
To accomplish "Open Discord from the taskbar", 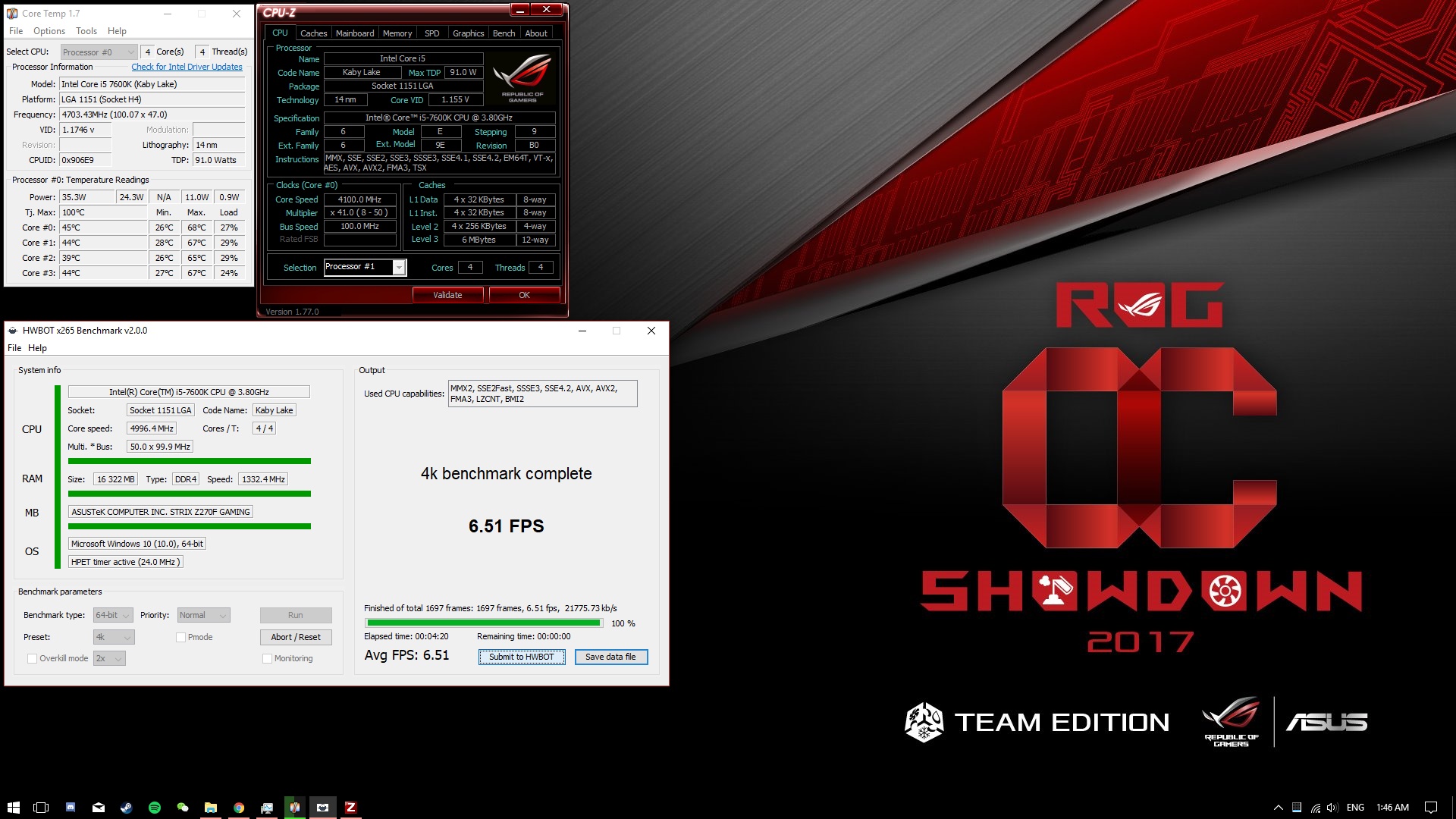I will [x=70, y=808].
